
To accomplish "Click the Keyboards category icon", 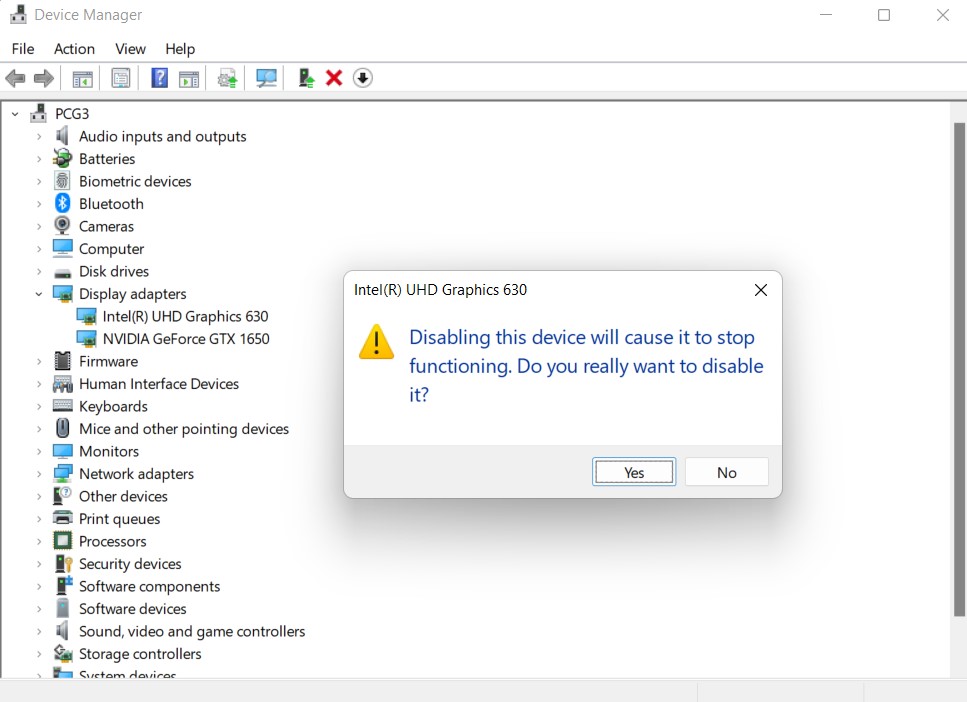I will click(x=62, y=406).
